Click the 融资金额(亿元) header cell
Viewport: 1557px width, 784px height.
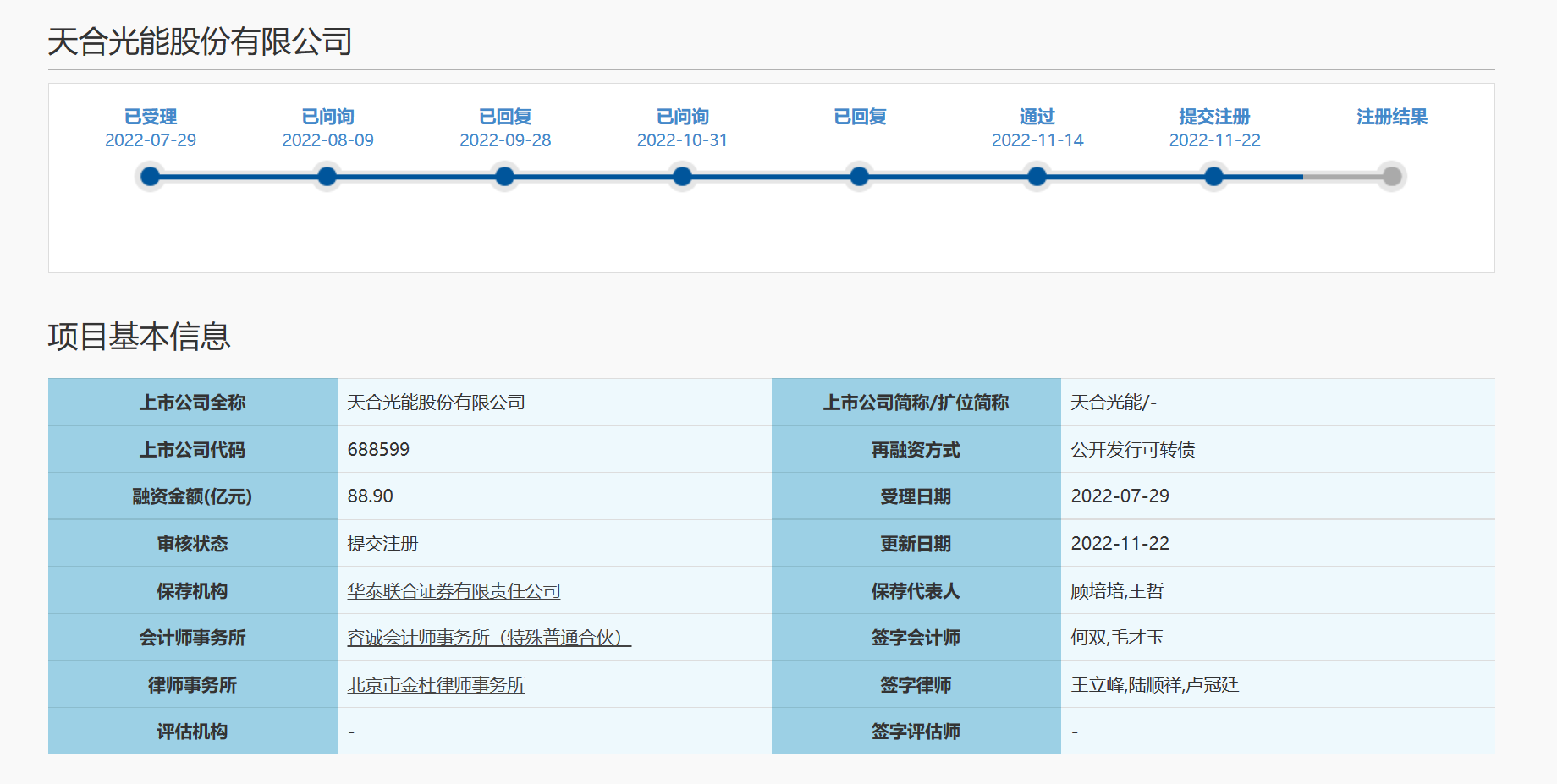pos(193,496)
